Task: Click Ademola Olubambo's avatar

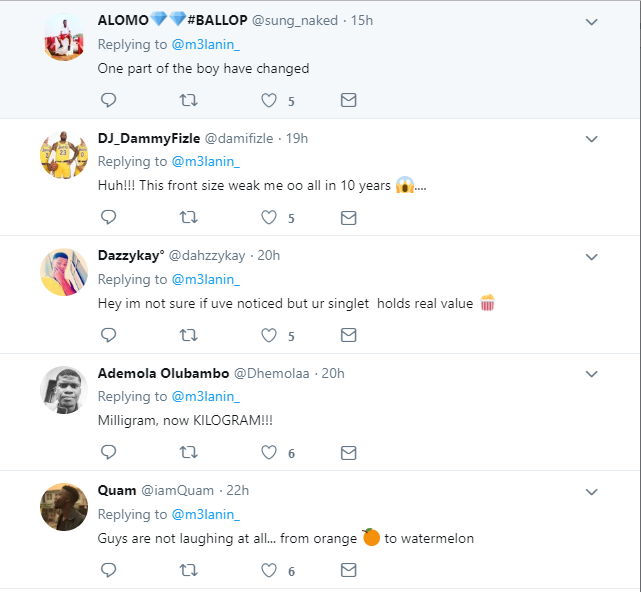Action: pos(64,390)
